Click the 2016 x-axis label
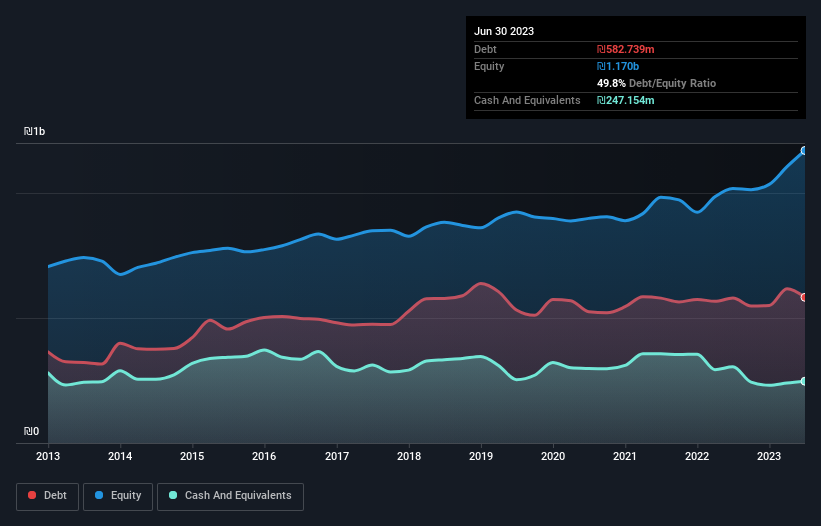This screenshot has width=821, height=526. [264, 456]
